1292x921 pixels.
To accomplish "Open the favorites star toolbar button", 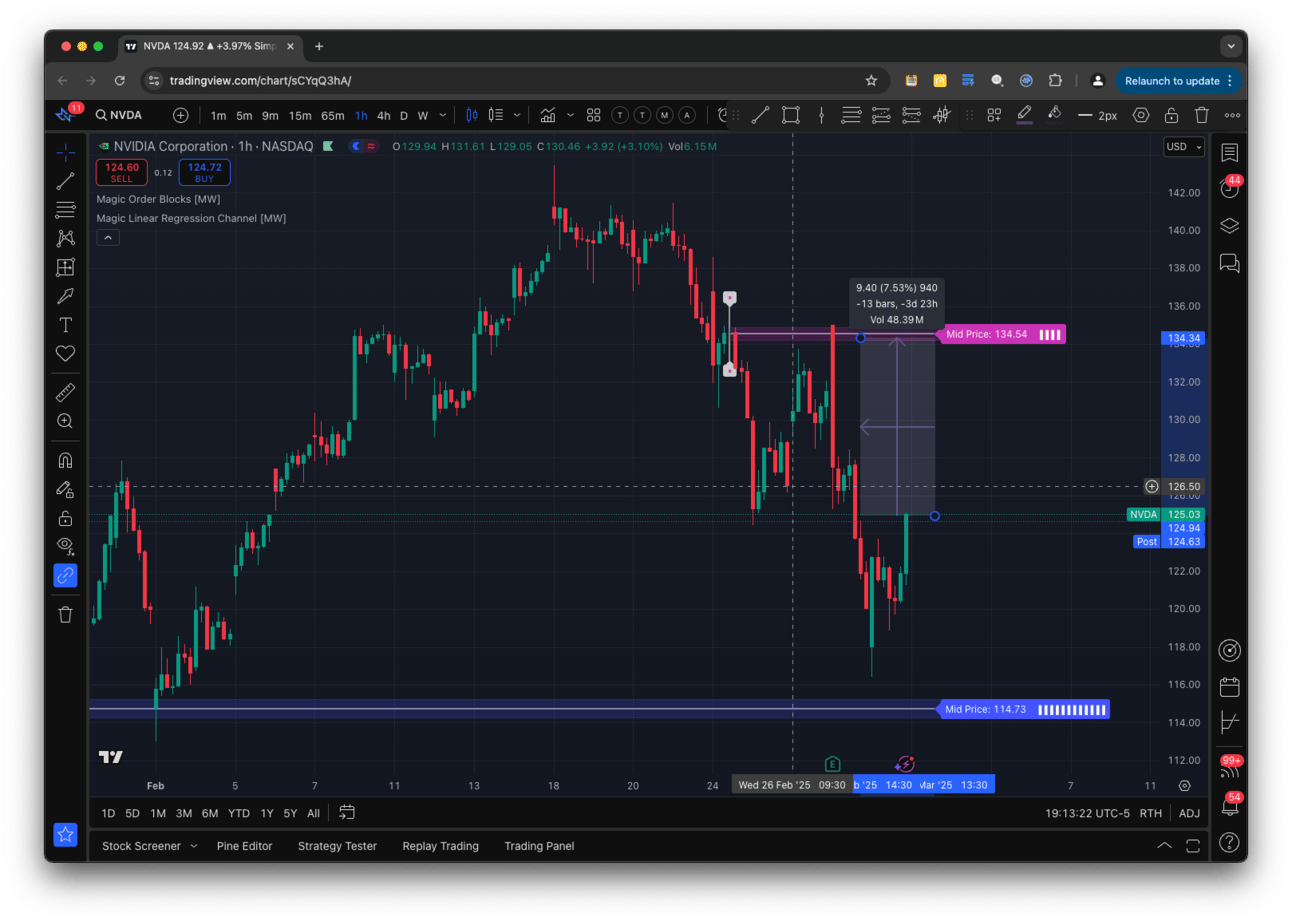I will [65, 834].
